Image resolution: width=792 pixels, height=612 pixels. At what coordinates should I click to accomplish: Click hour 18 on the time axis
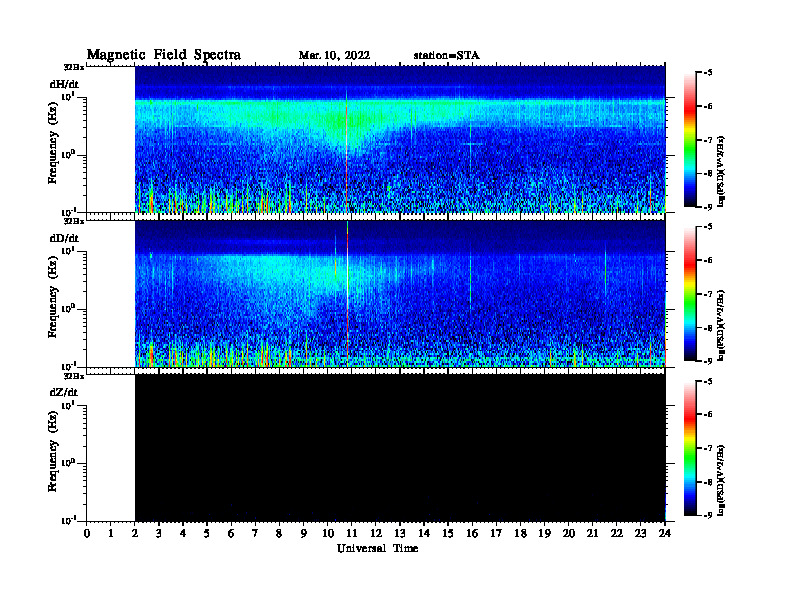(x=521, y=533)
